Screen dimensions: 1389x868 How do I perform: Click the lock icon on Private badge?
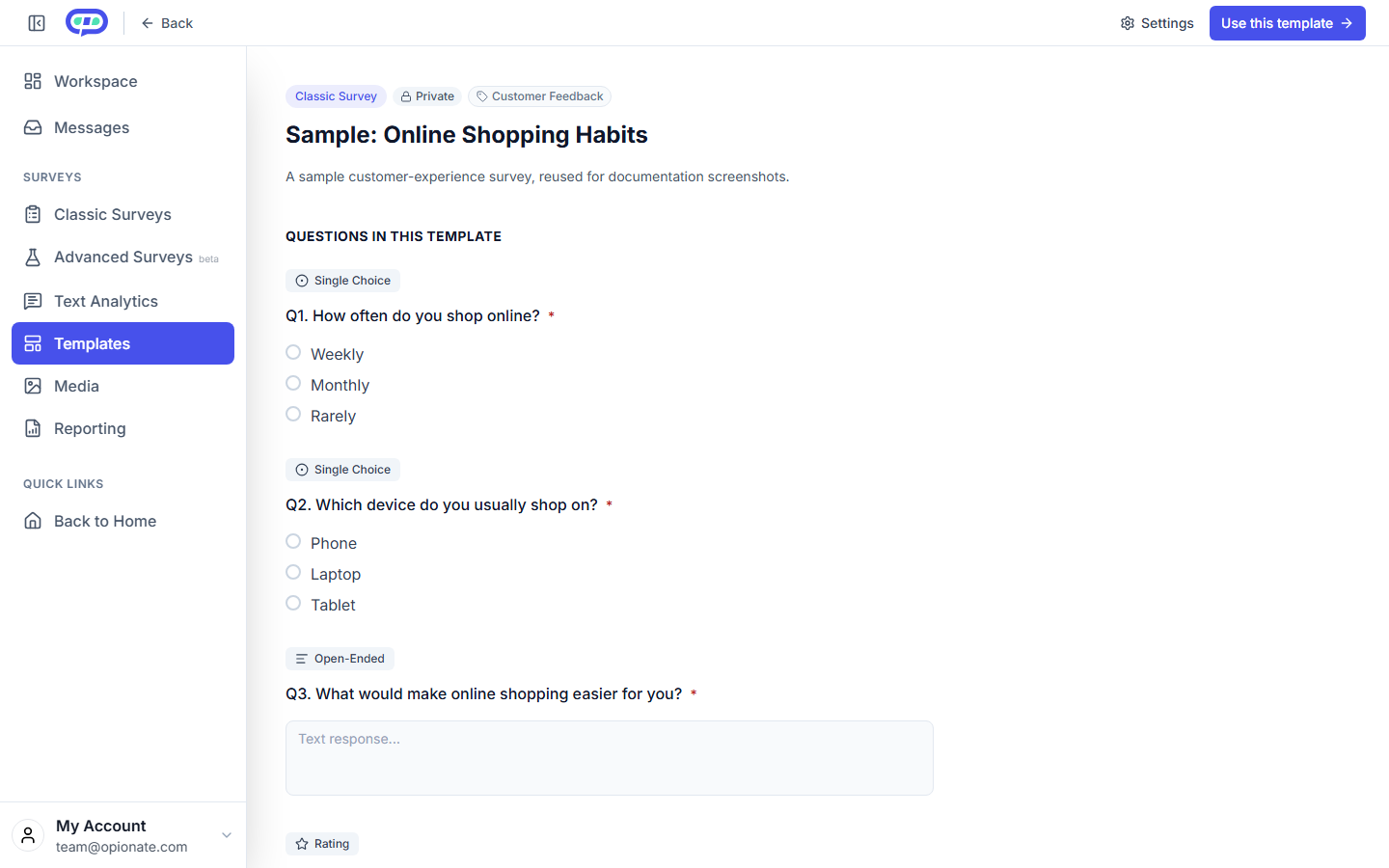406,96
